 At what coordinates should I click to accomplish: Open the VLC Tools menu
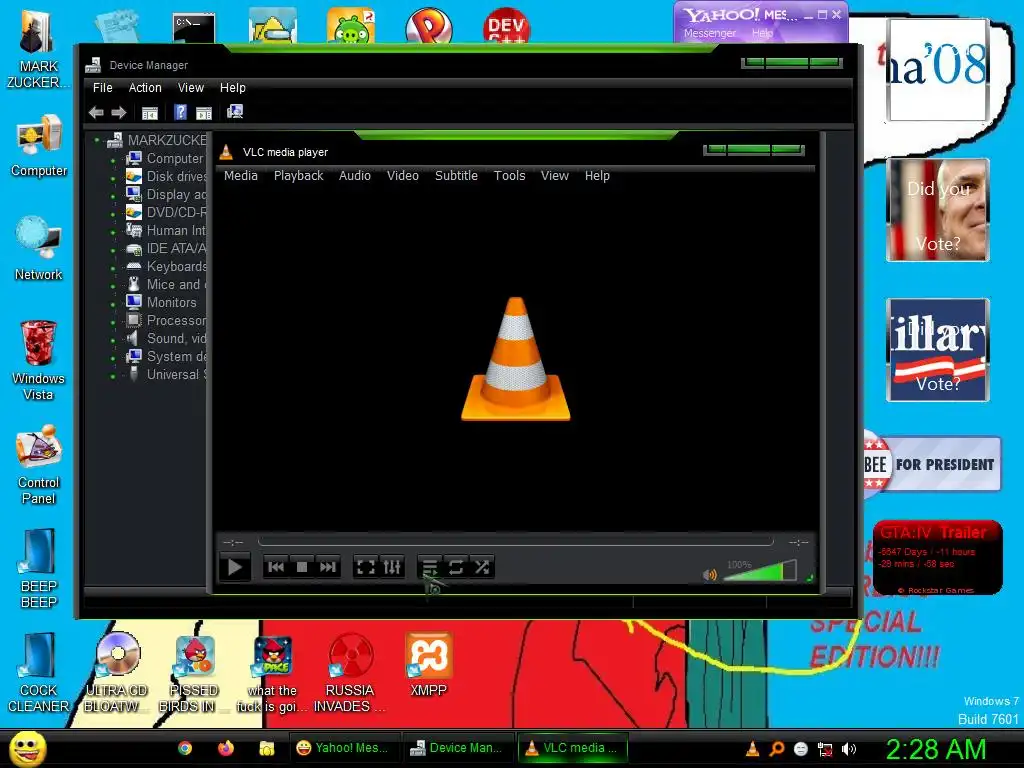click(x=509, y=176)
